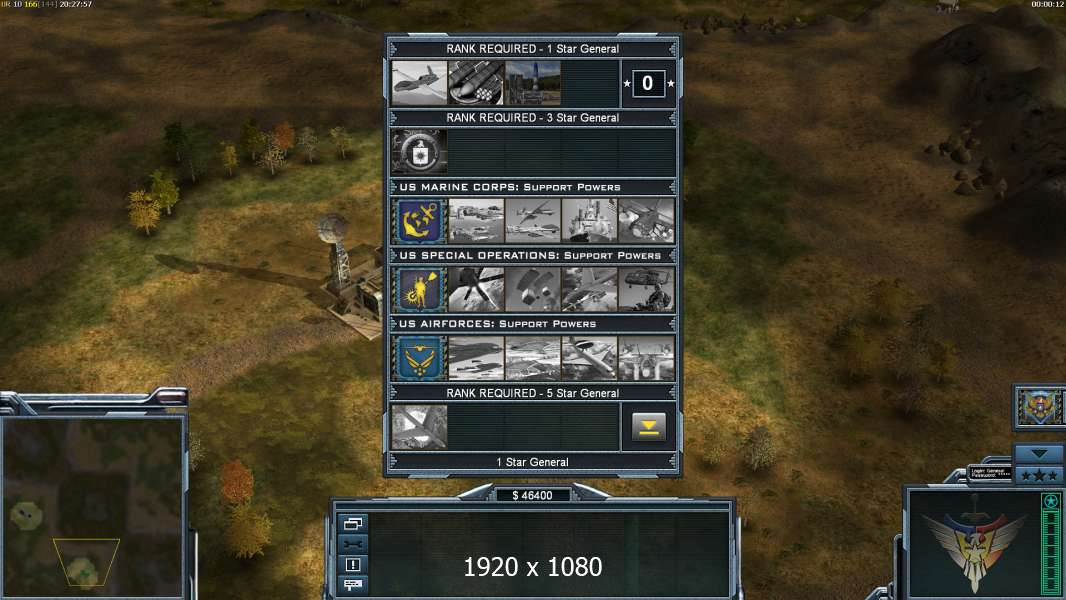Toggle the overlapping windows button in command bar
The width and height of the screenshot is (1066, 600).
[353, 523]
